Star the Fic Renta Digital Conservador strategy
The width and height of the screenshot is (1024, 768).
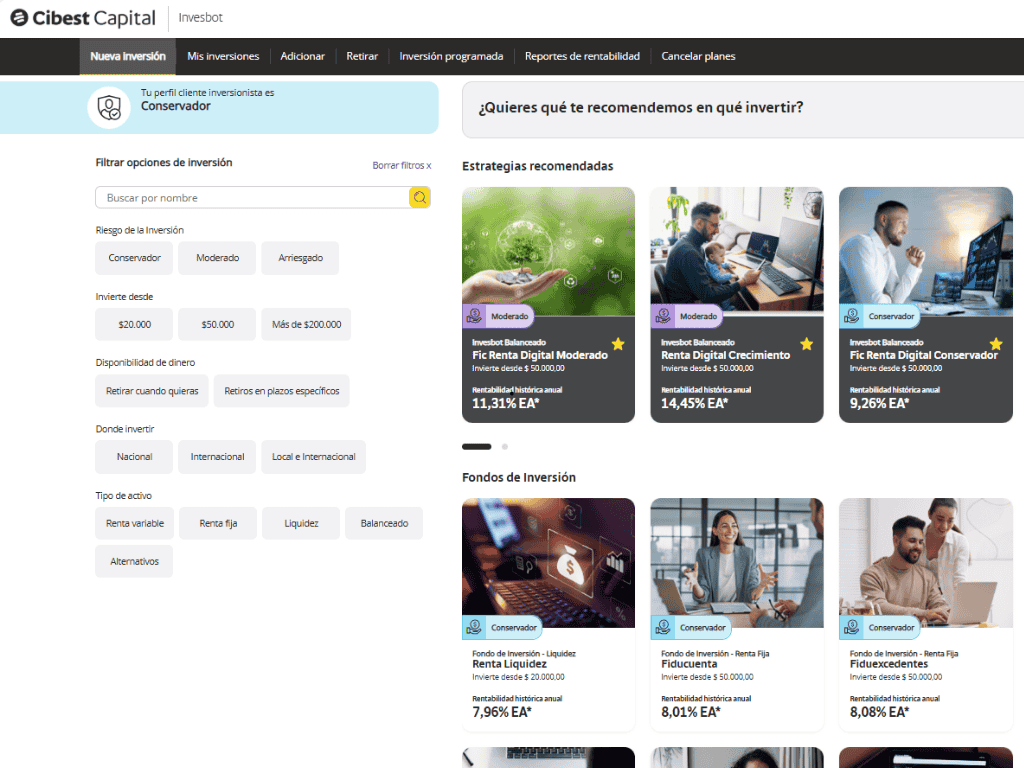tap(995, 344)
